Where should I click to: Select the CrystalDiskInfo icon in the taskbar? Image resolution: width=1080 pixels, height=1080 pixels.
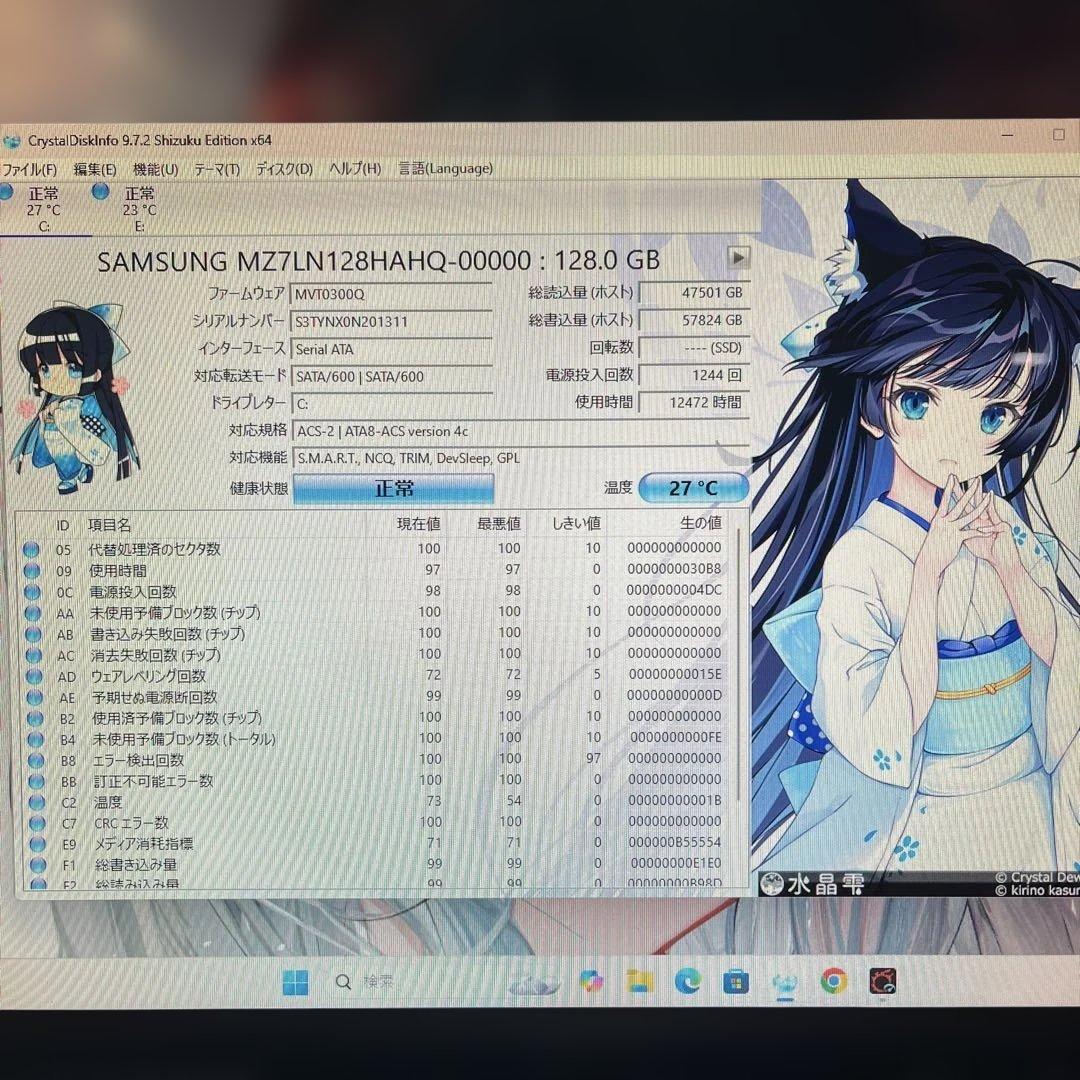coord(884,983)
